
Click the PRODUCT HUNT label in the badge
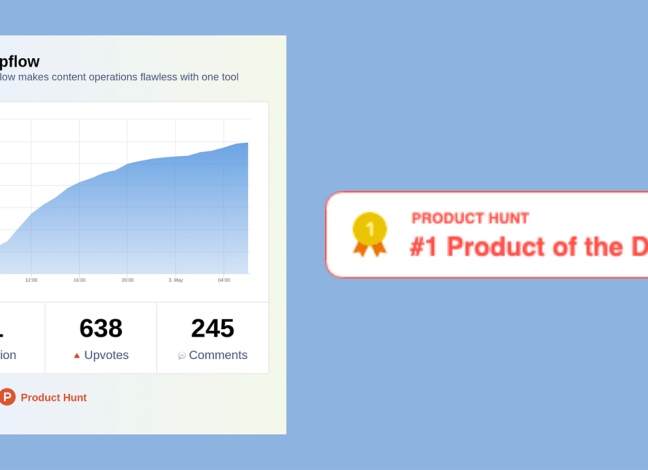(470, 218)
